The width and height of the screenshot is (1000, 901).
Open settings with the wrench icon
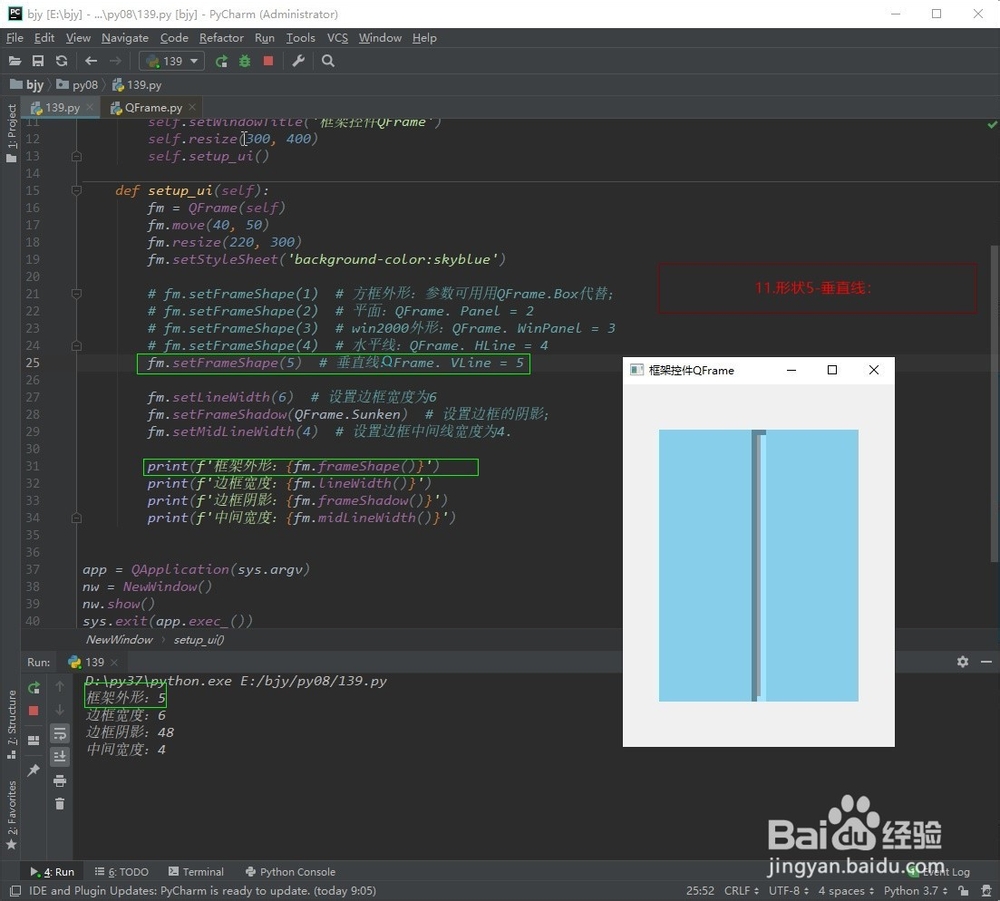(x=298, y=61)
